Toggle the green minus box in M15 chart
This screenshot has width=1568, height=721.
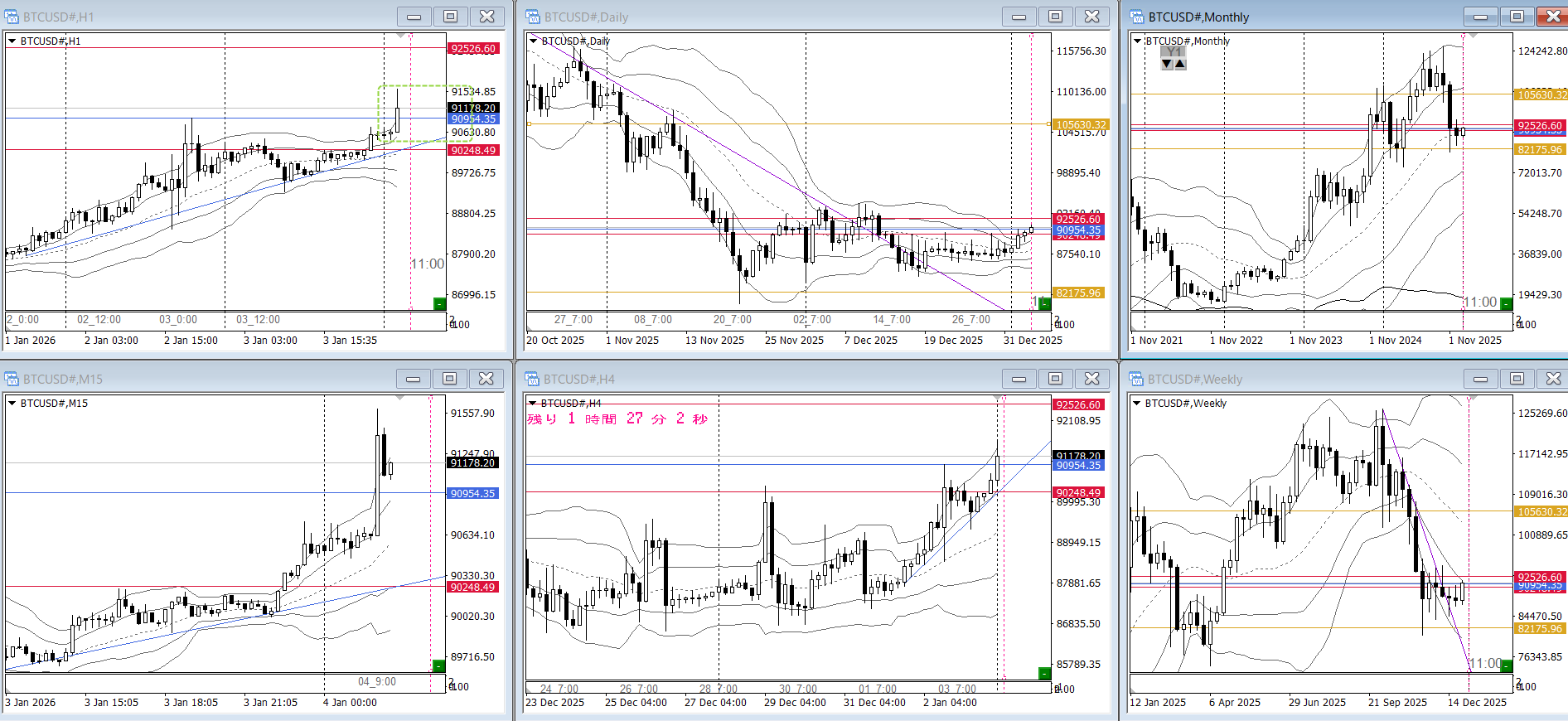pos(438,665)
